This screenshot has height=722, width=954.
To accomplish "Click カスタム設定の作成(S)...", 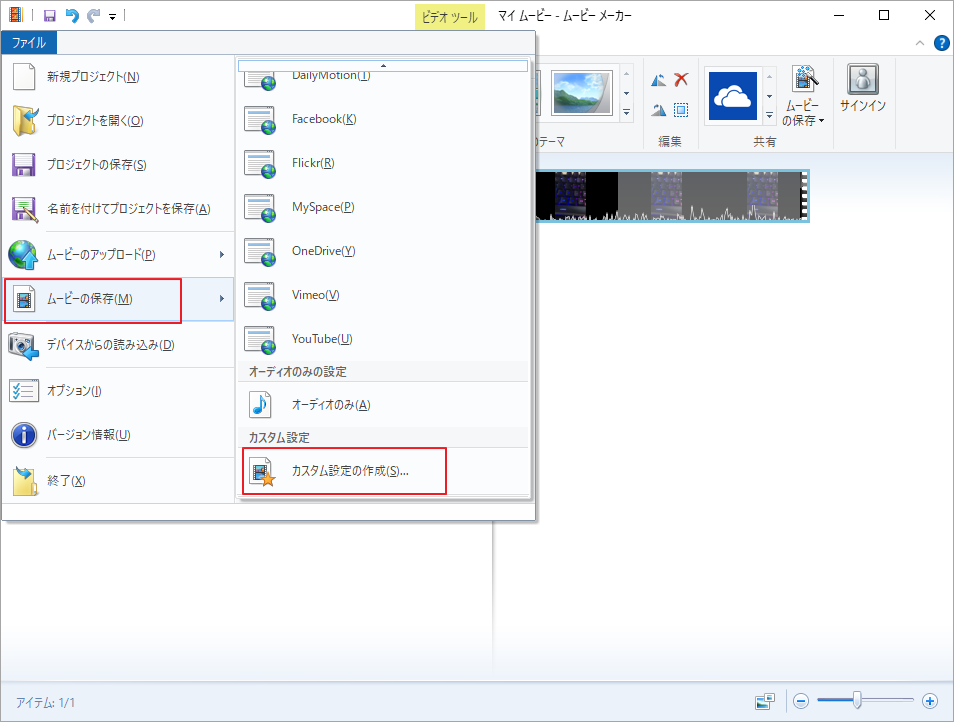I will point(383,471).
